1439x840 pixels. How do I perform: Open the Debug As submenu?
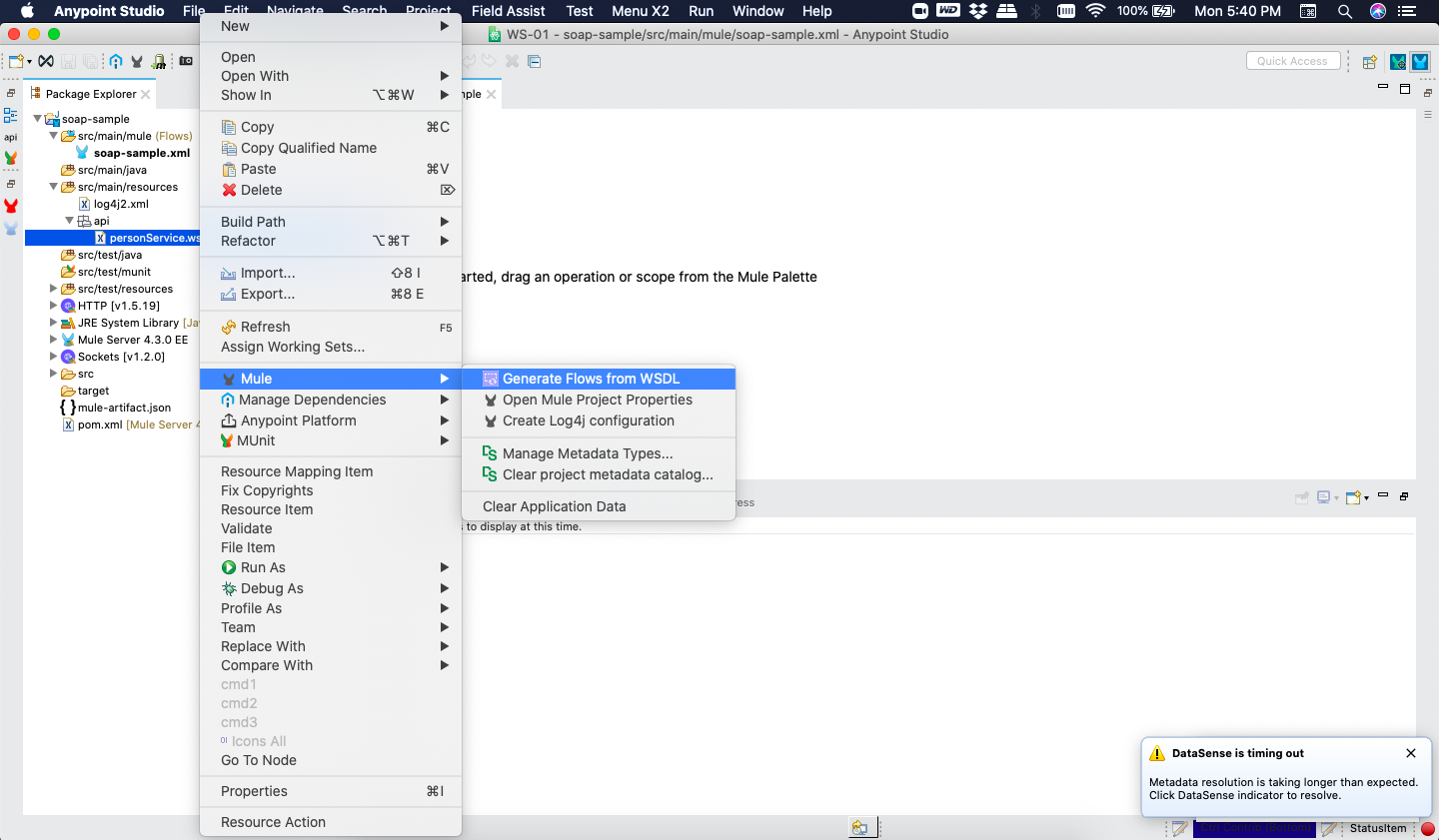coord(331,588)
